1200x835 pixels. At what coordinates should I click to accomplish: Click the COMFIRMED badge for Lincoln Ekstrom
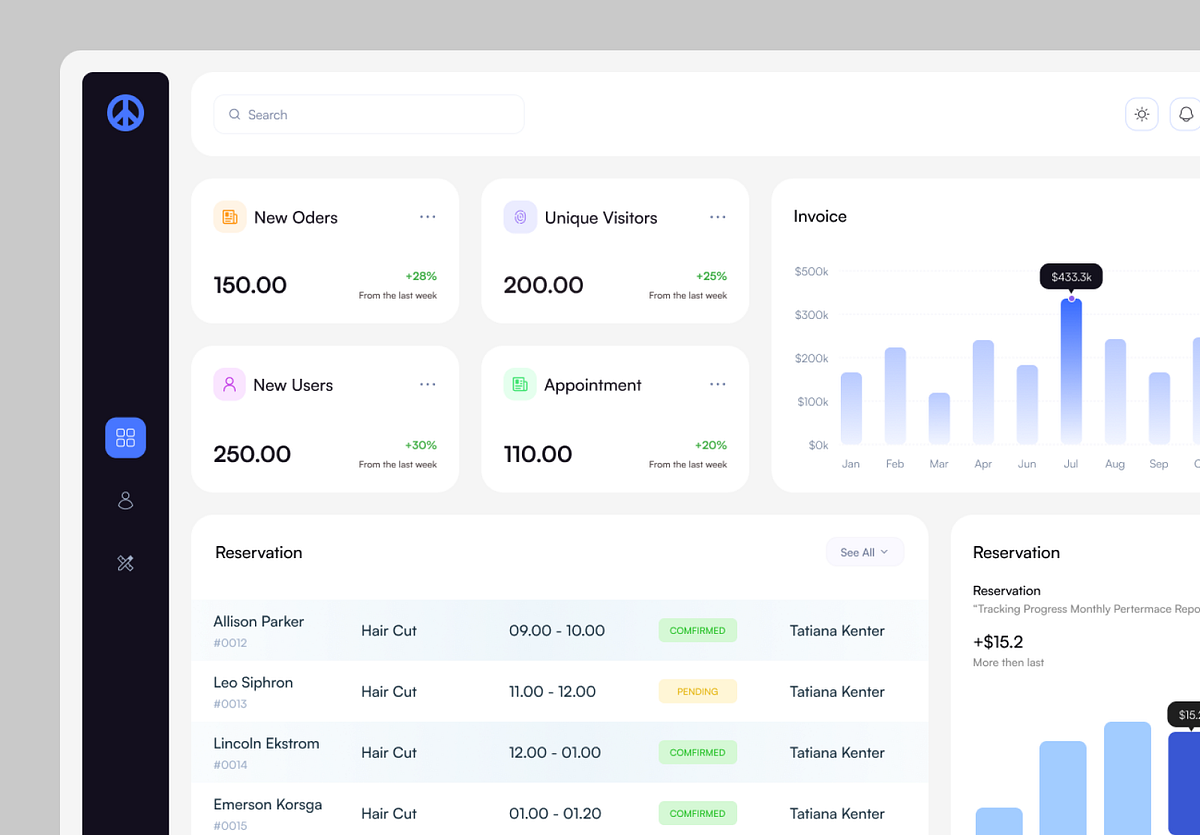(698, 752)
